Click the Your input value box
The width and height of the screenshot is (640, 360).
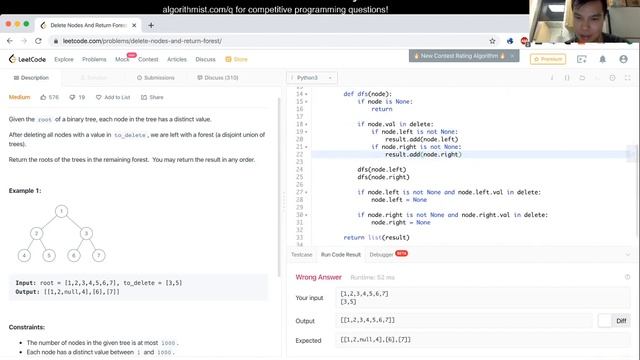click(x=483, y=298)
